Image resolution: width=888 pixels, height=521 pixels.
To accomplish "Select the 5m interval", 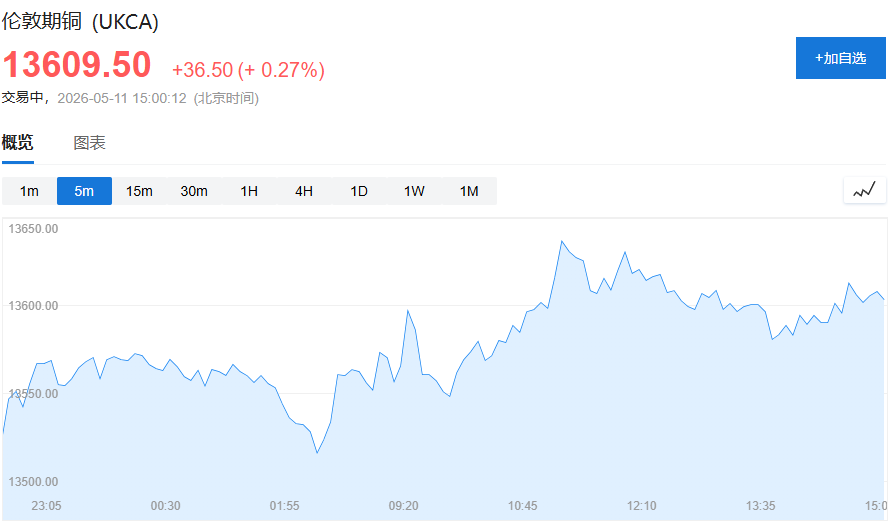I will pyautogui.click(x=84, y=191).
